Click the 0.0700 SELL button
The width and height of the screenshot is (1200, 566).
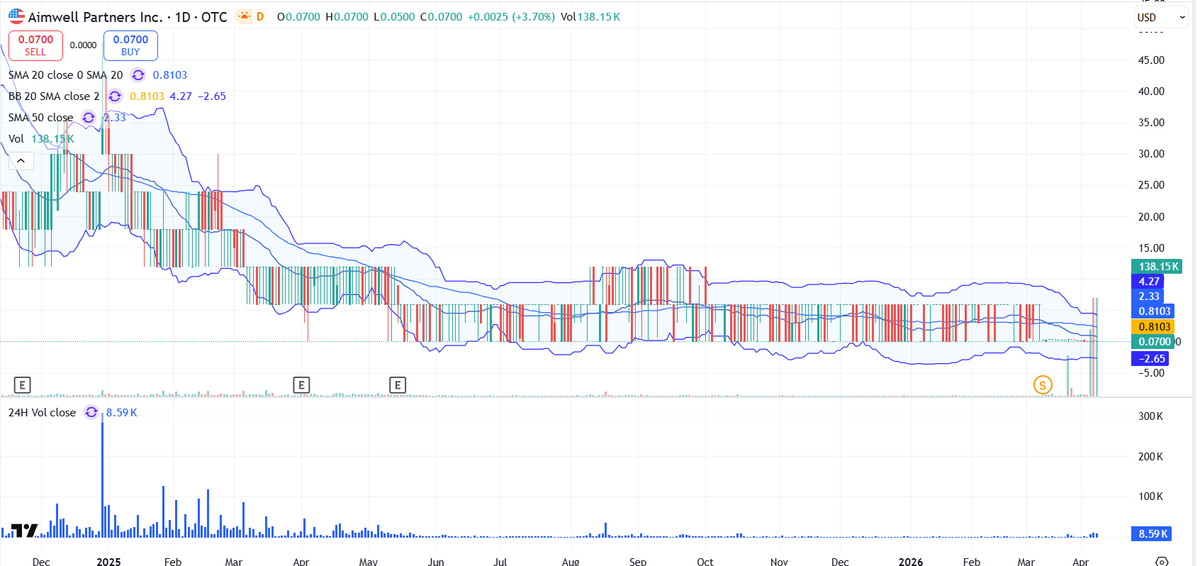coord(35,45)
